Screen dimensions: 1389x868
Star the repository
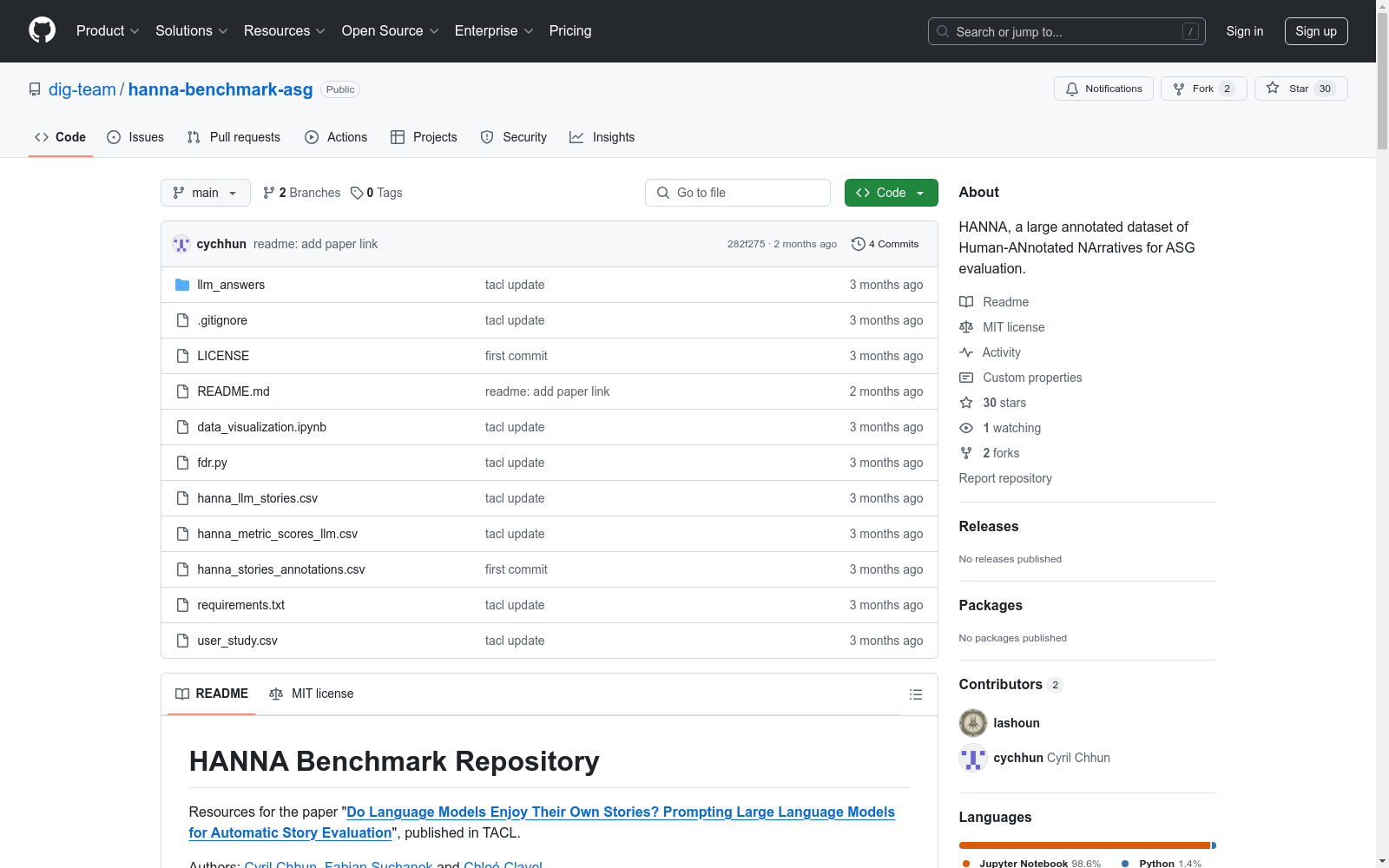(1300, 89)
